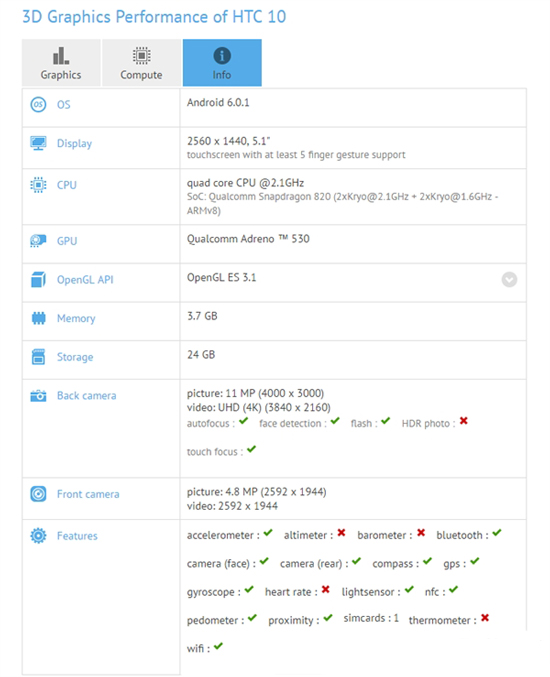Click the GPU graphics card icon
This screenshot has width=550, height=677.
point(38,240)
